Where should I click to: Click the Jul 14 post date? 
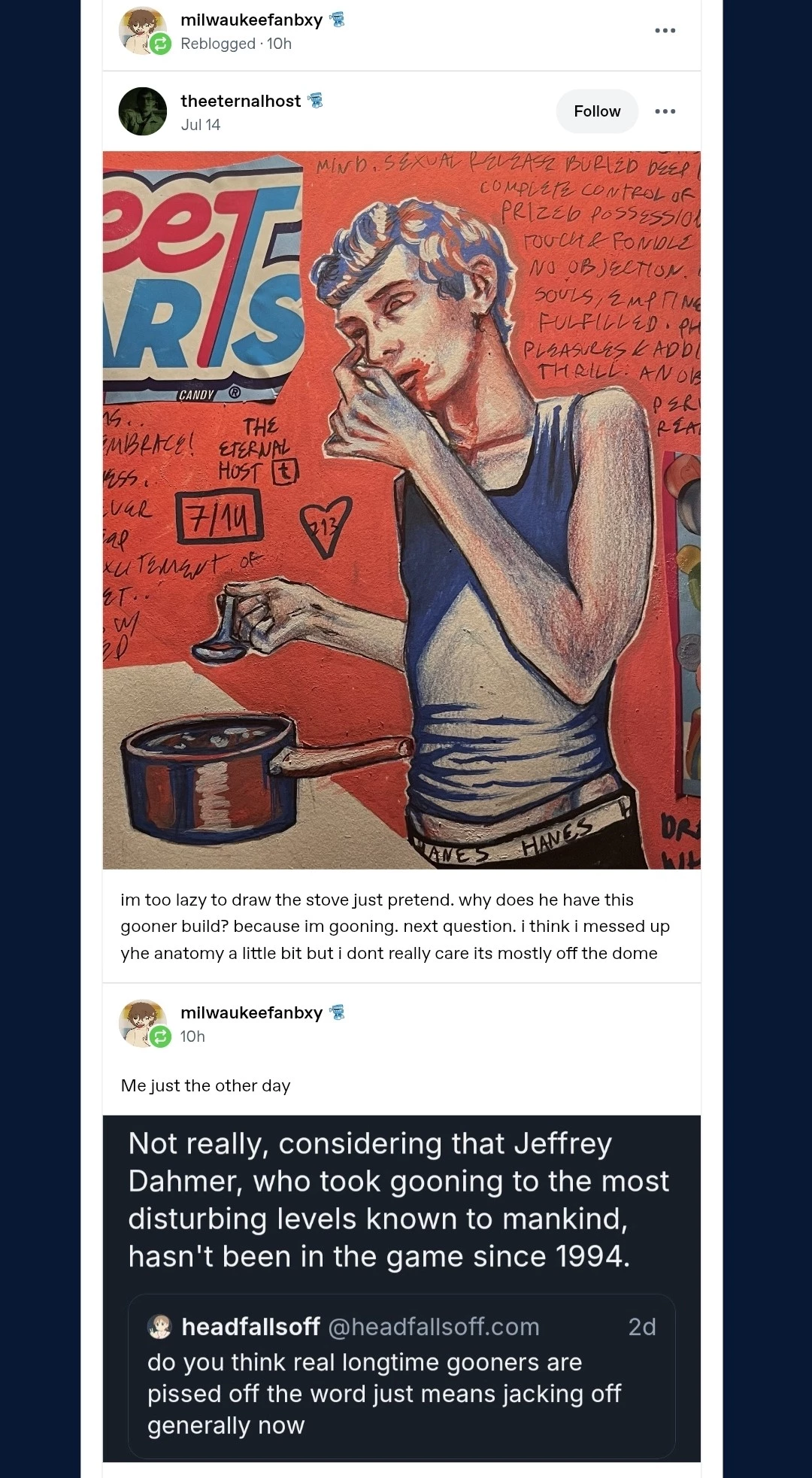pyautogui.click(x=200, y=125)
